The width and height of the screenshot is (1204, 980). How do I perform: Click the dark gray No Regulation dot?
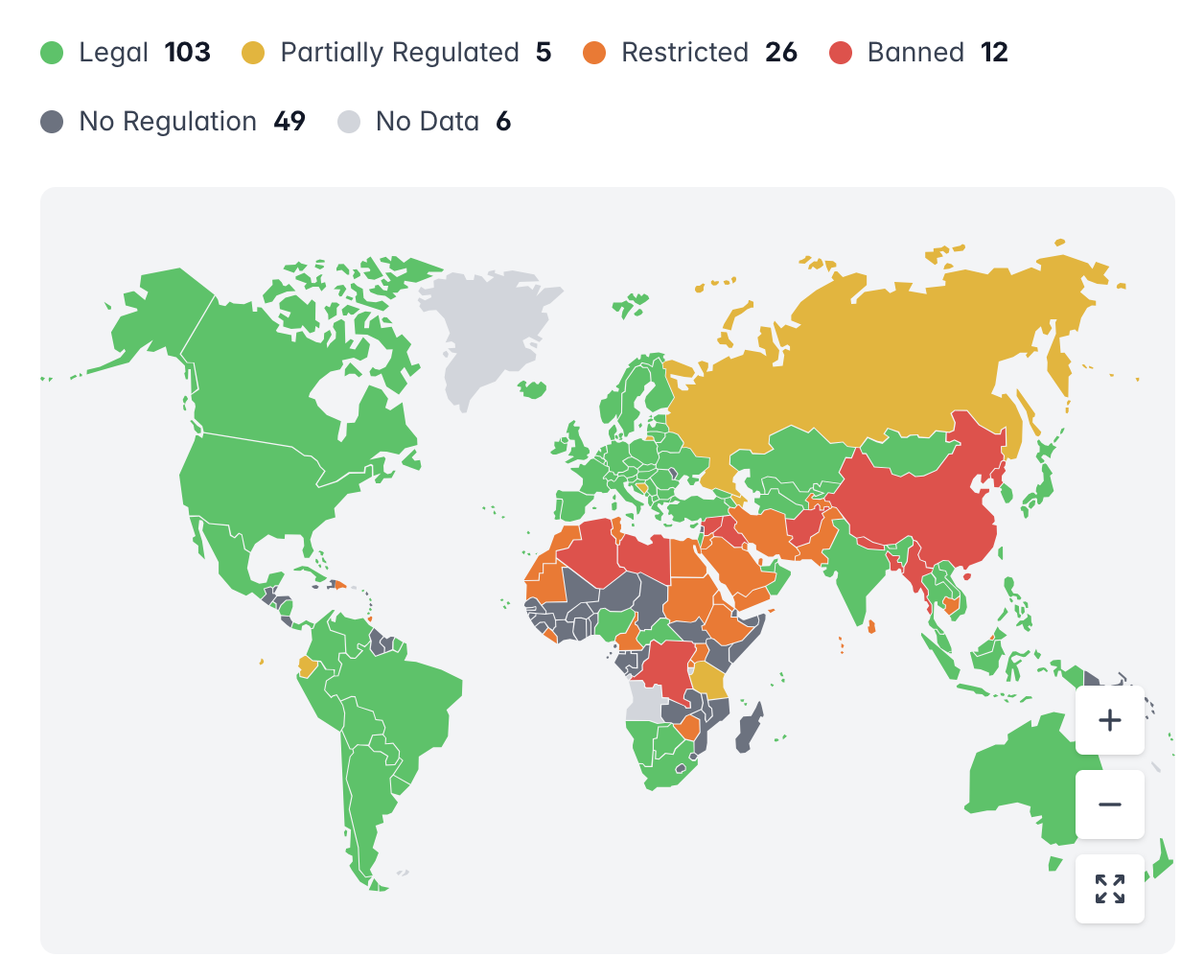51,122
